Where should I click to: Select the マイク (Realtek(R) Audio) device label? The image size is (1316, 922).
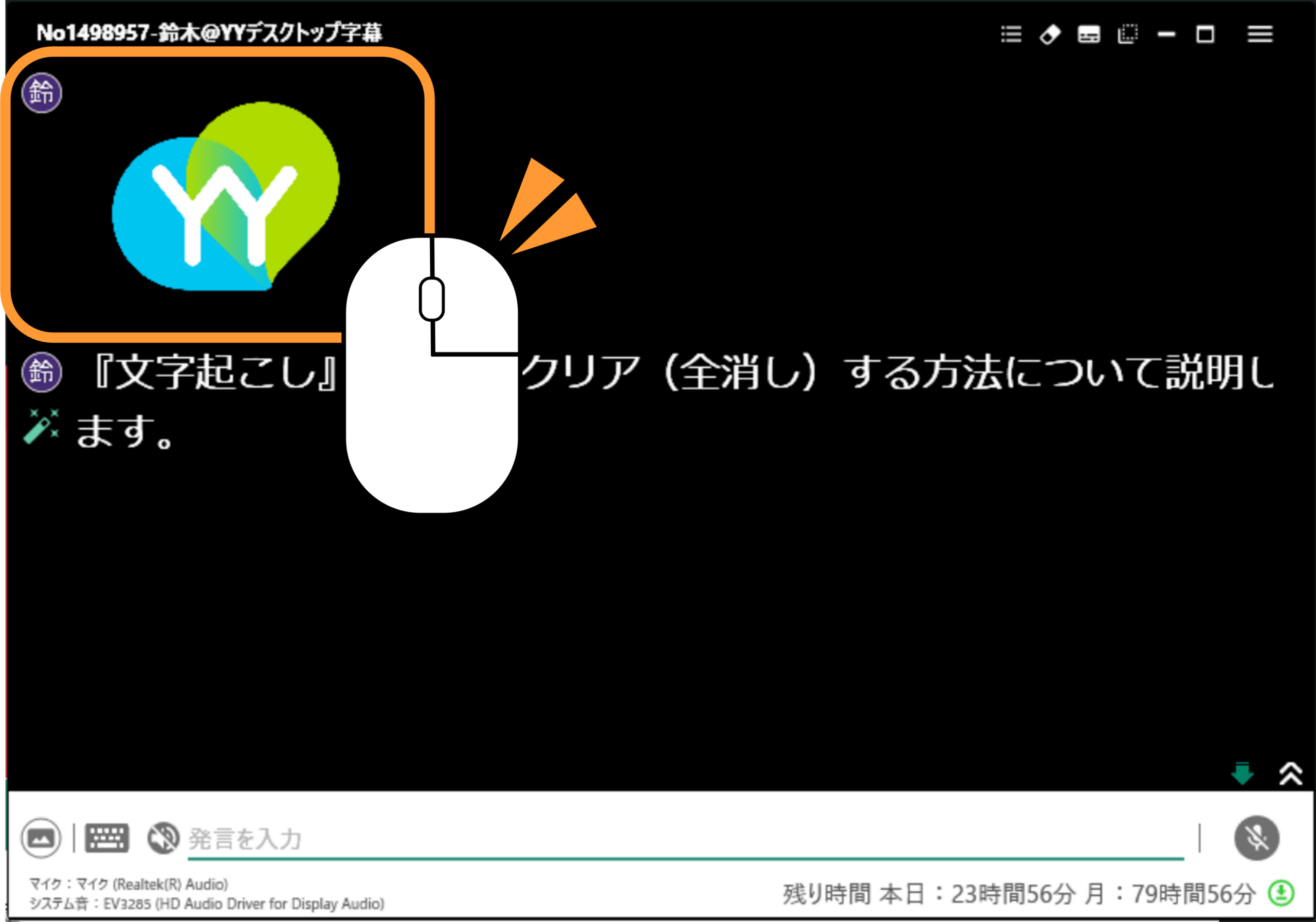coord(129,884)
